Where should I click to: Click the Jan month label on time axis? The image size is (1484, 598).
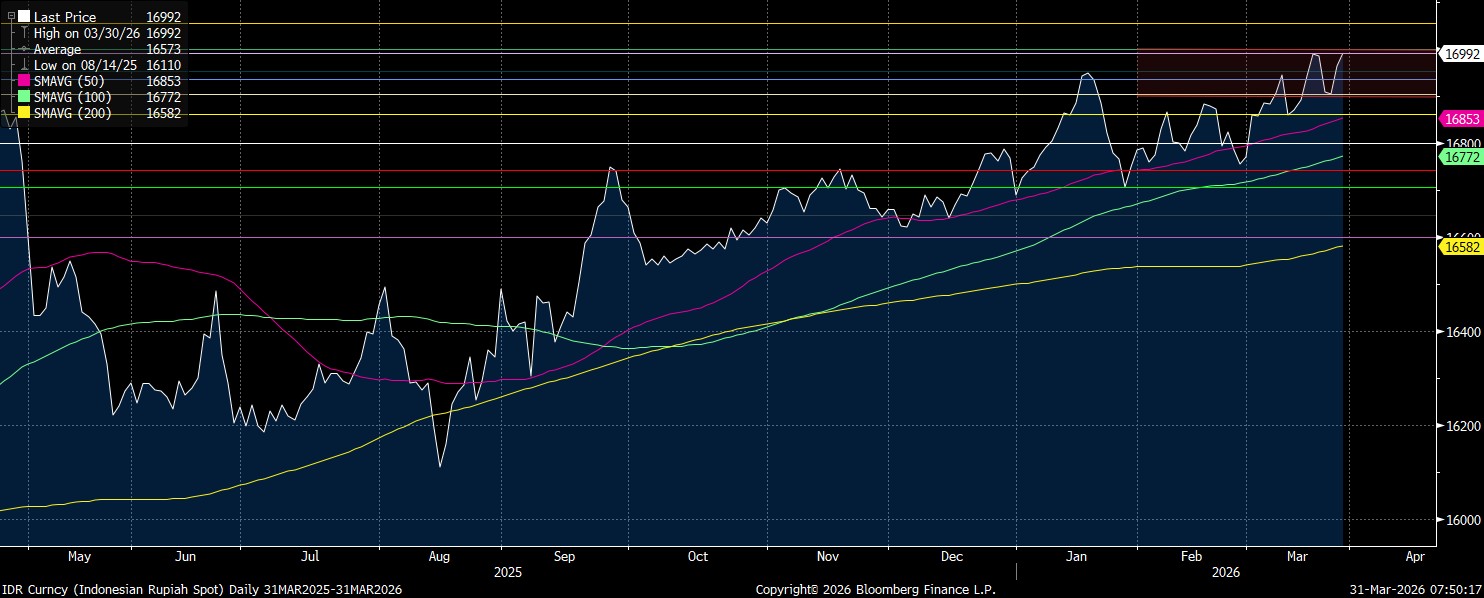1077,556
